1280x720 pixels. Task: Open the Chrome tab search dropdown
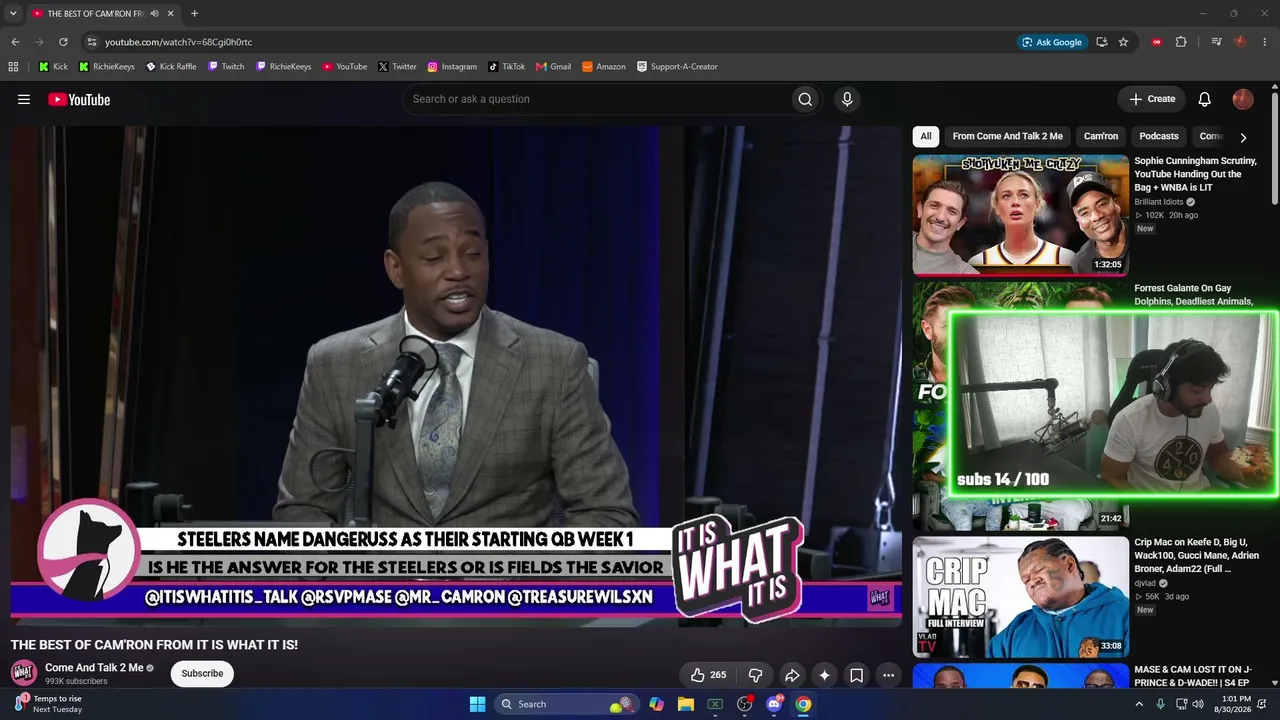point(13,13)
